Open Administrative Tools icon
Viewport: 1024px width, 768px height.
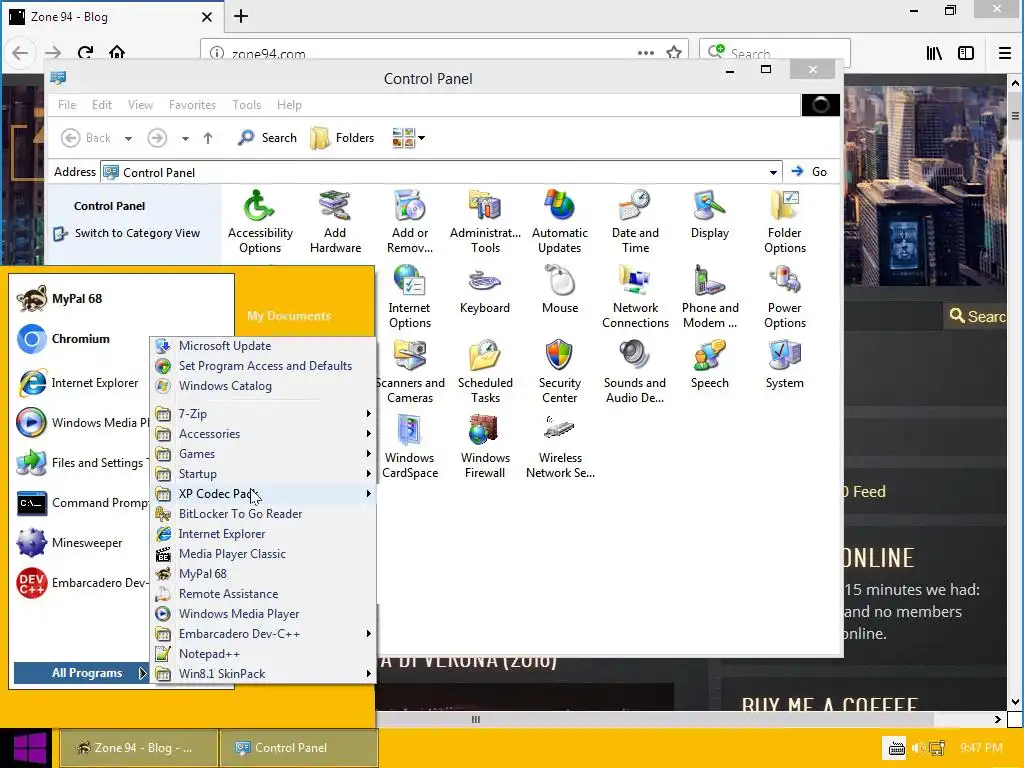coord(485,222)
